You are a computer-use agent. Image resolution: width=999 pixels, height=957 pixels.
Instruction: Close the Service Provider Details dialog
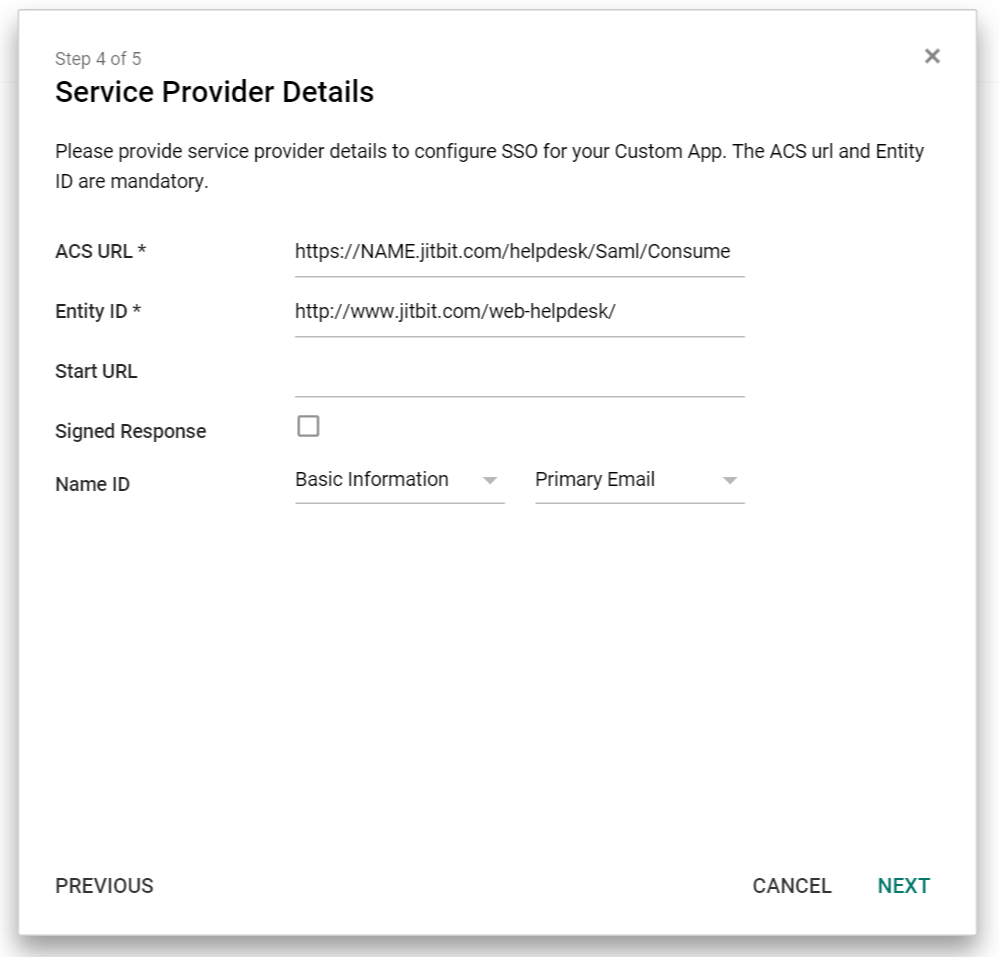point(932,56)
